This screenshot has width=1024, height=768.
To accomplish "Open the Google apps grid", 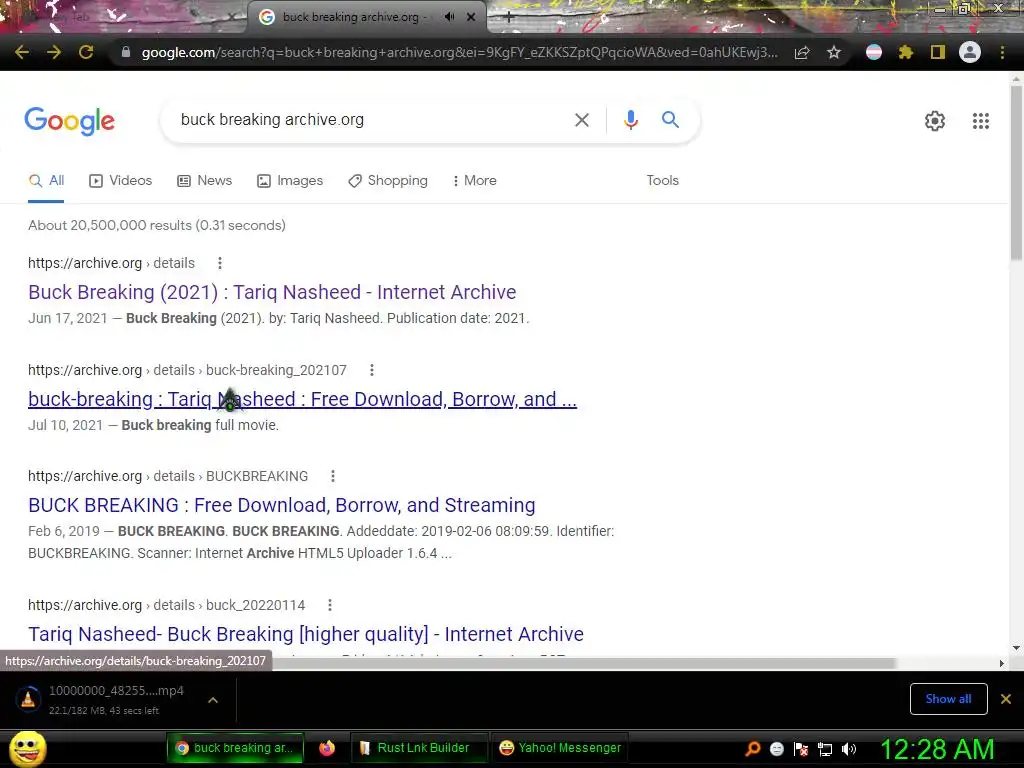I will pyautogui.click(x=980, y=121).
